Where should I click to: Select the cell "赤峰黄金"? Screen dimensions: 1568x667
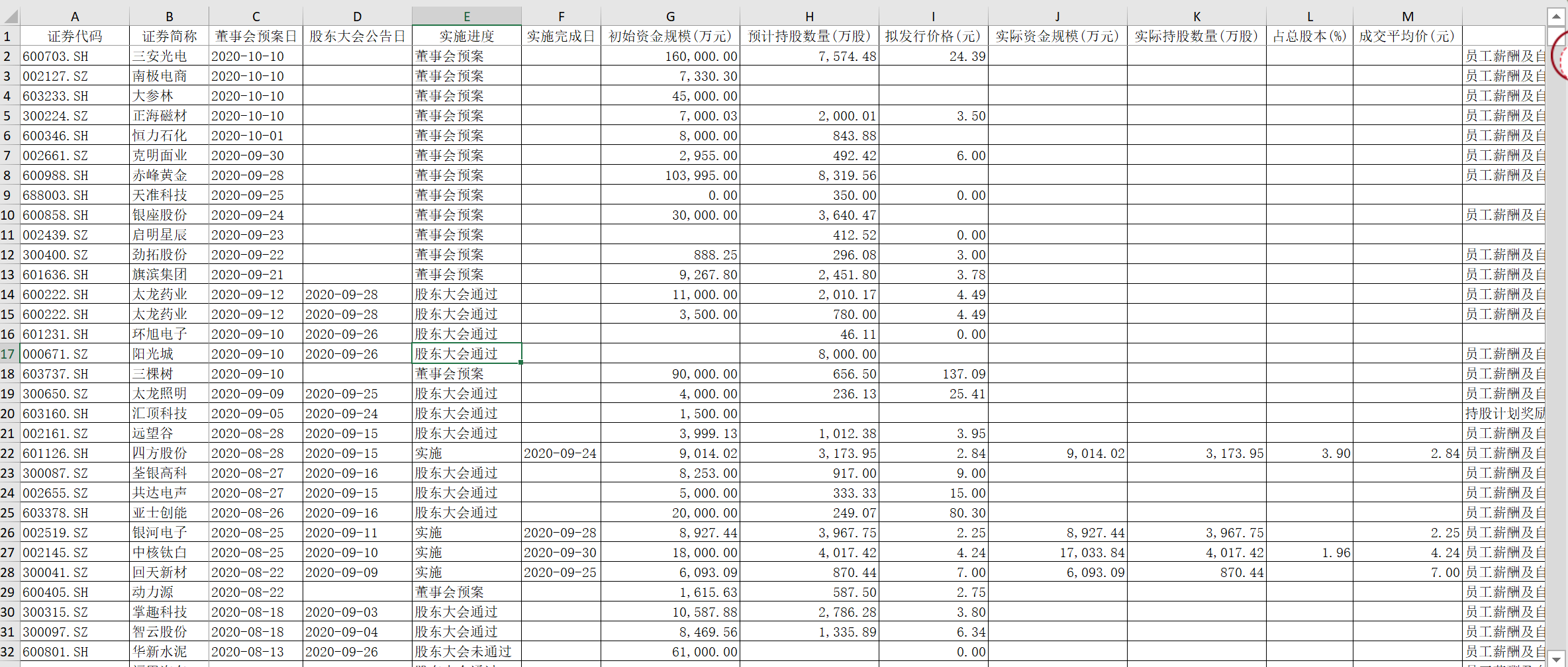click(x=170, y=175)
